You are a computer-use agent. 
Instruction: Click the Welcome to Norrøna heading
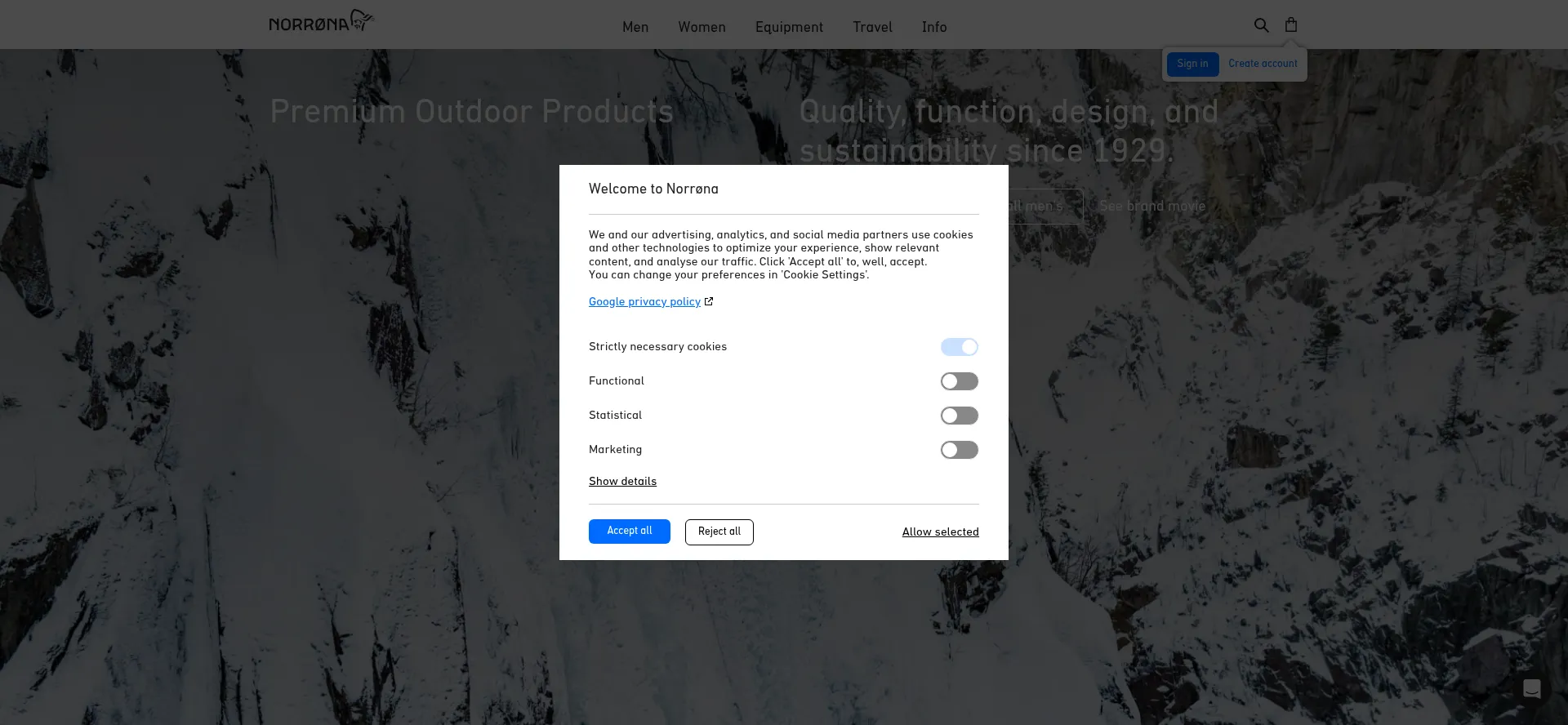coord(653,189)
